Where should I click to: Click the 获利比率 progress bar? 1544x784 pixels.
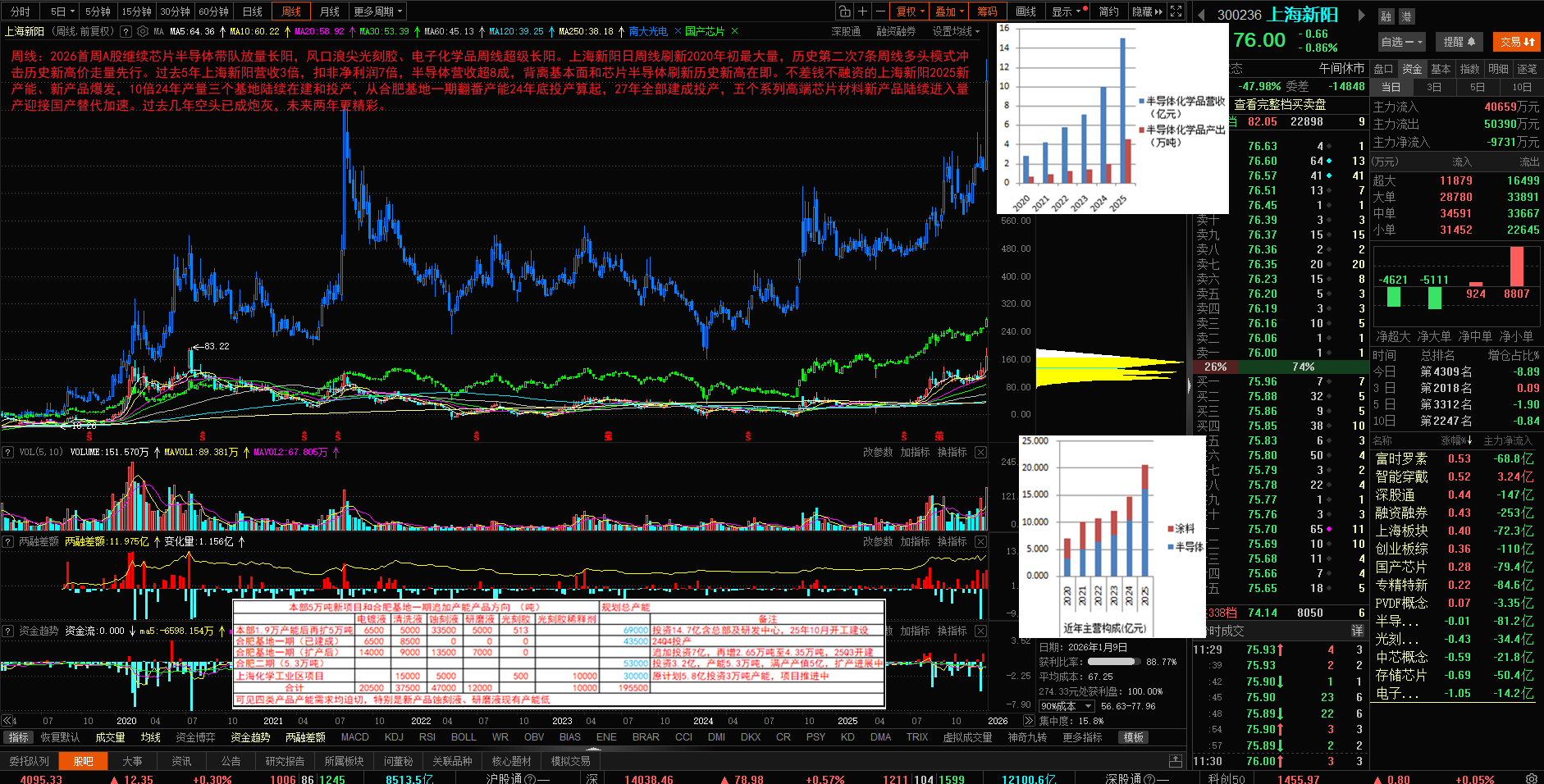click(1114, 662)
